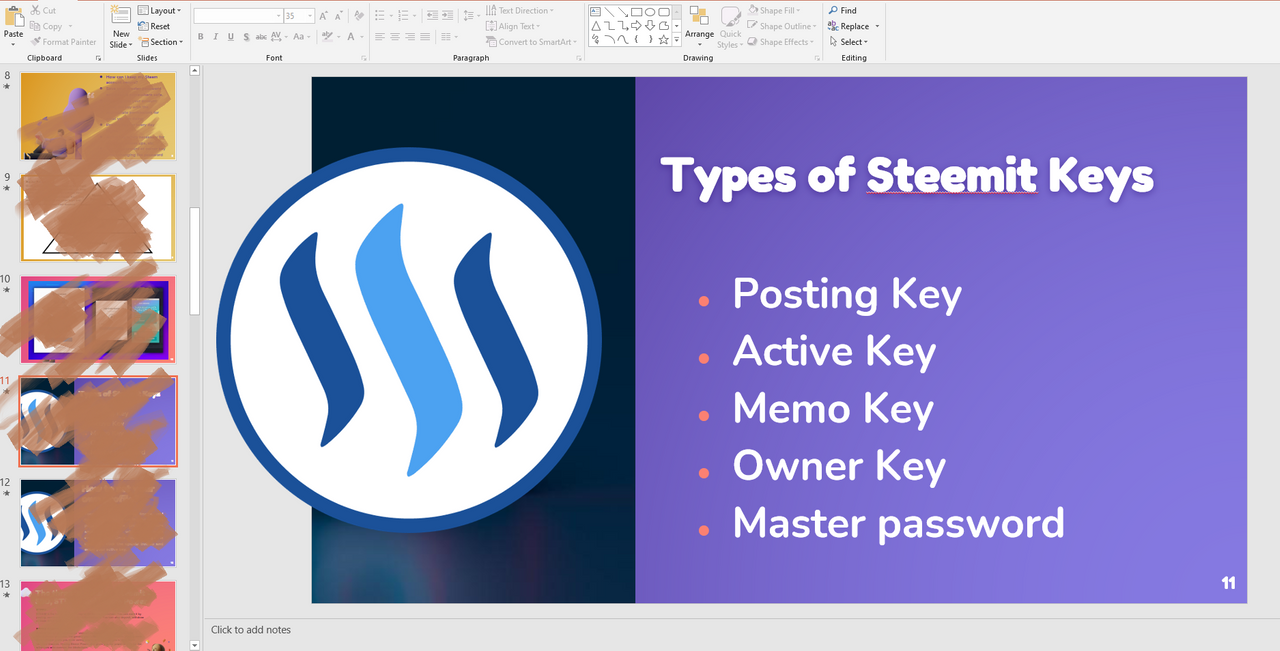Click 'Master password' bullet text
Screen dimensions: 1280x651
pyautogui.click(x=898, y=523)
